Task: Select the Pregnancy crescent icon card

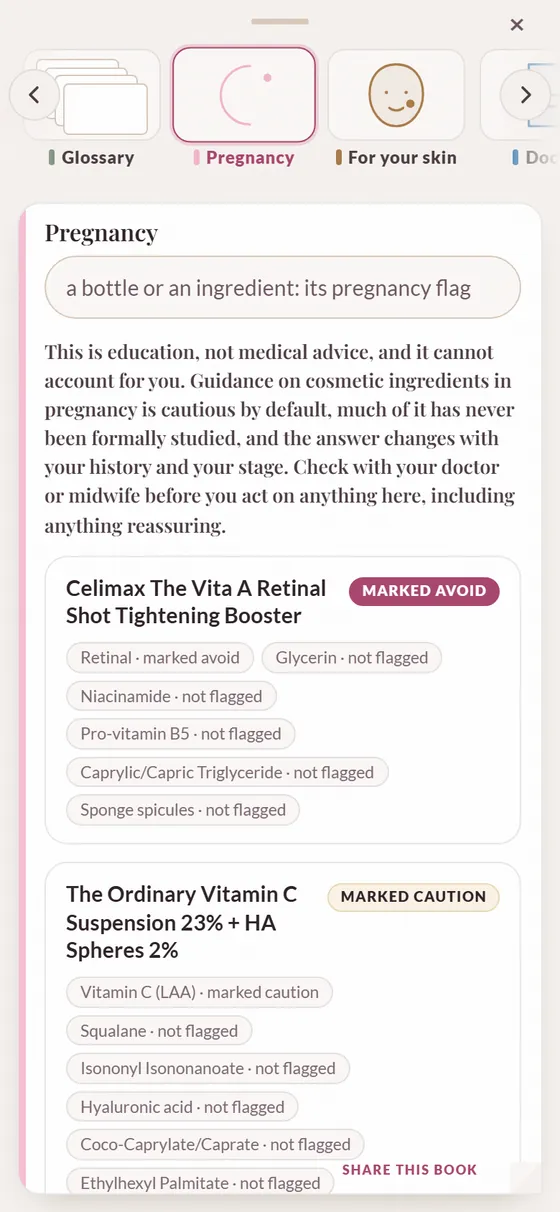Action: point(244,95)
